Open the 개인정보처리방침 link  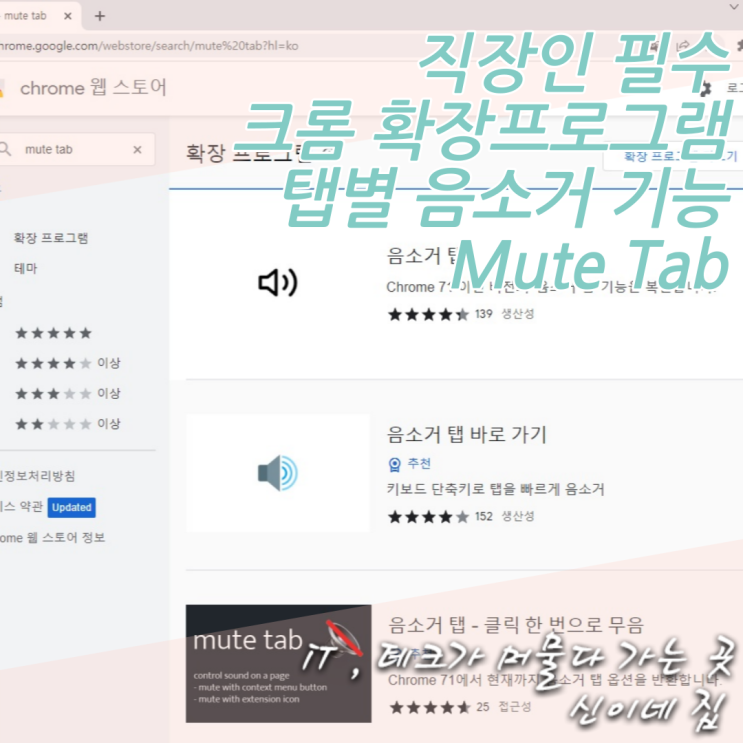click(37, 476)
